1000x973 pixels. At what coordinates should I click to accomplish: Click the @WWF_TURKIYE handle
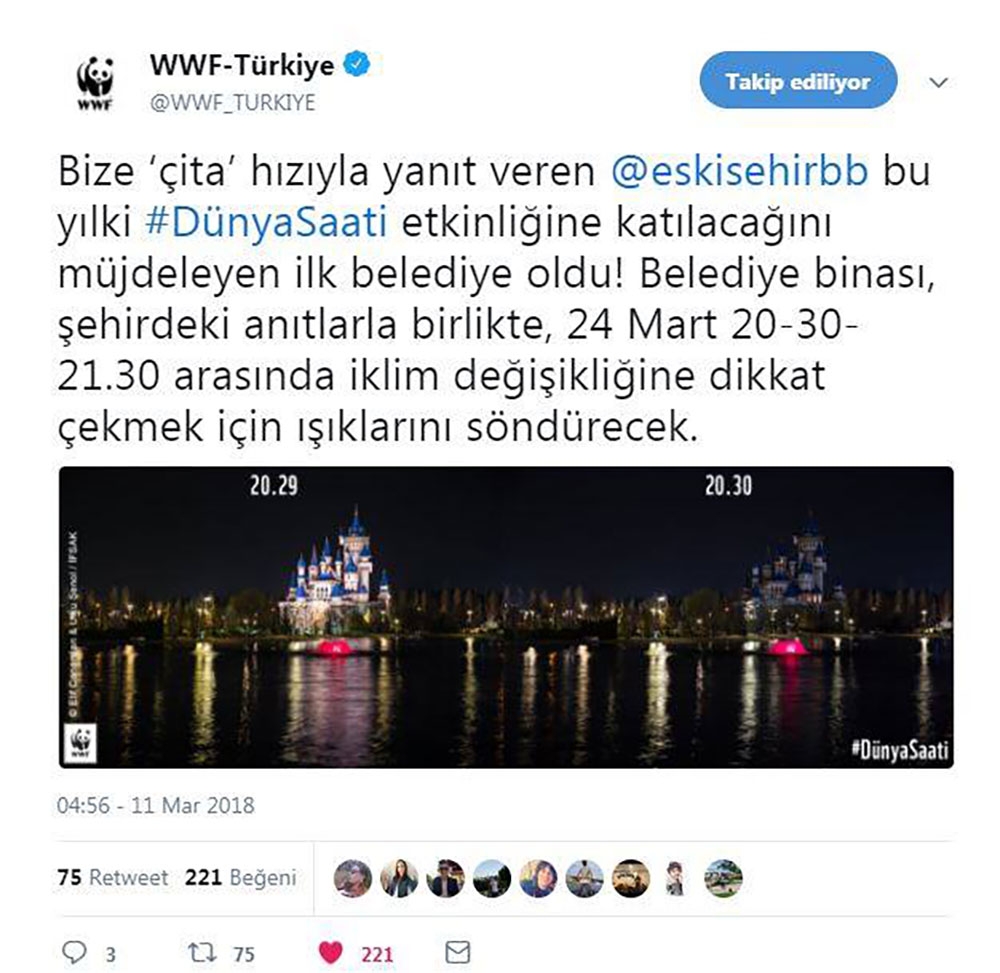click(232, 102)
